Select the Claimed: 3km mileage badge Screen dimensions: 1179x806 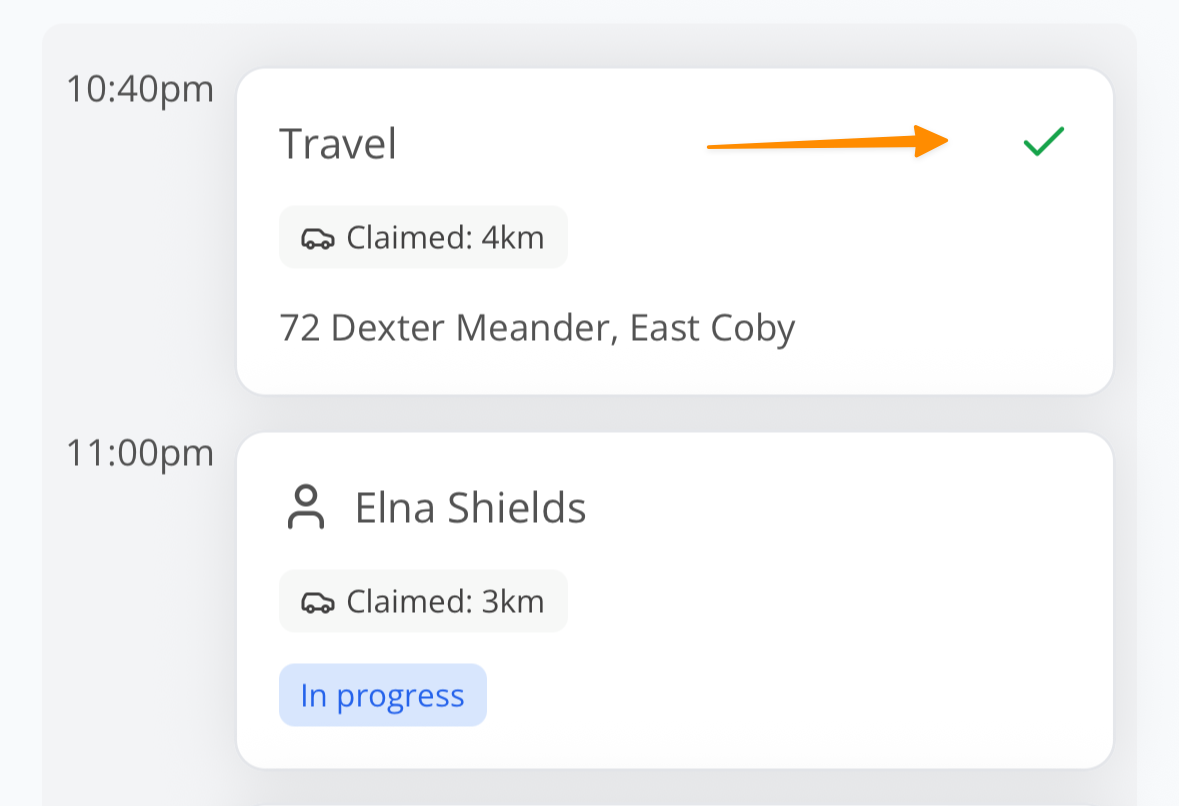pyautogui.click(x=423, y=602)
